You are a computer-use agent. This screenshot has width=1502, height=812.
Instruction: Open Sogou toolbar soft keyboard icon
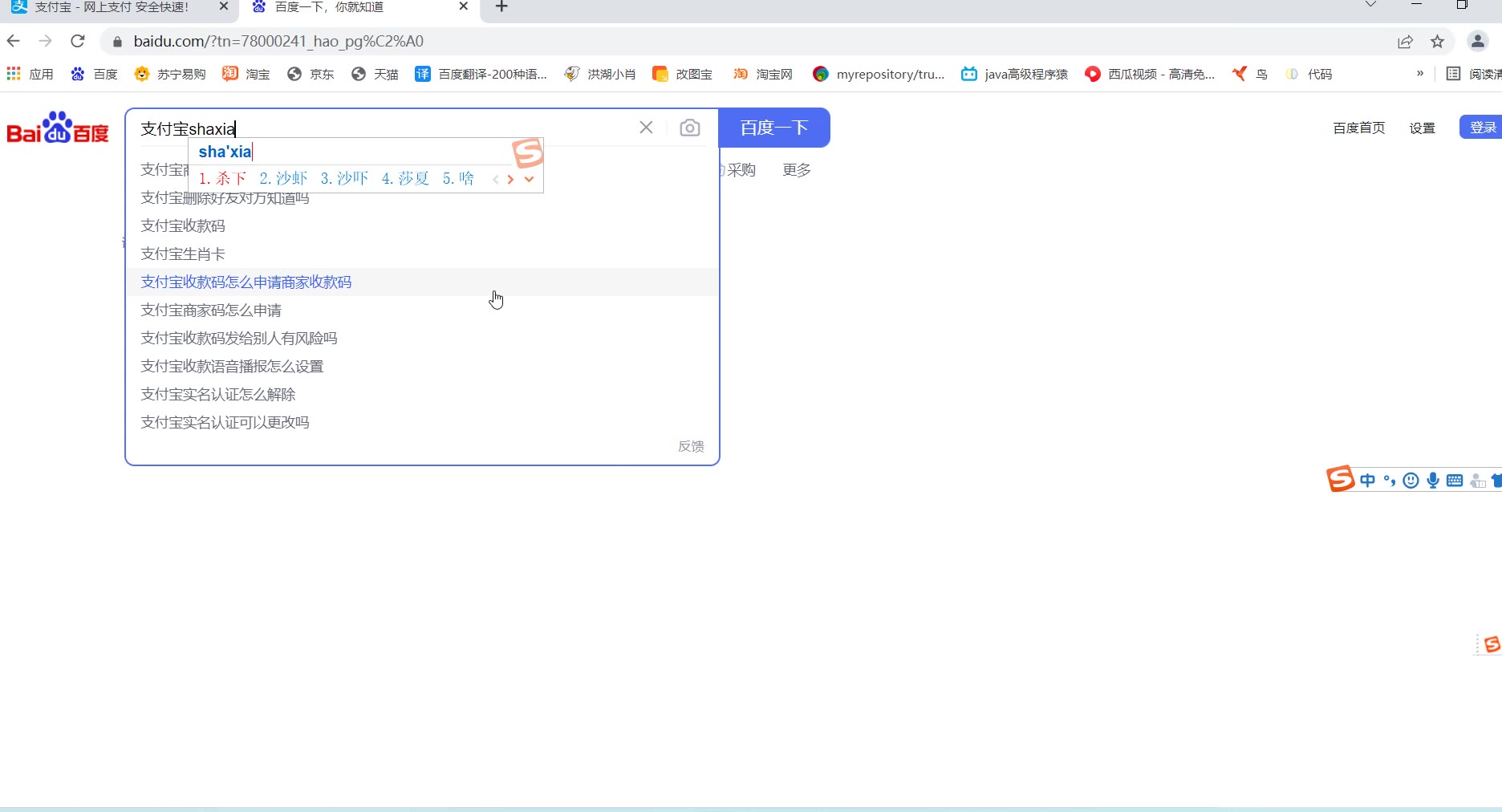pyautogui.click(x=1455, y=481)
